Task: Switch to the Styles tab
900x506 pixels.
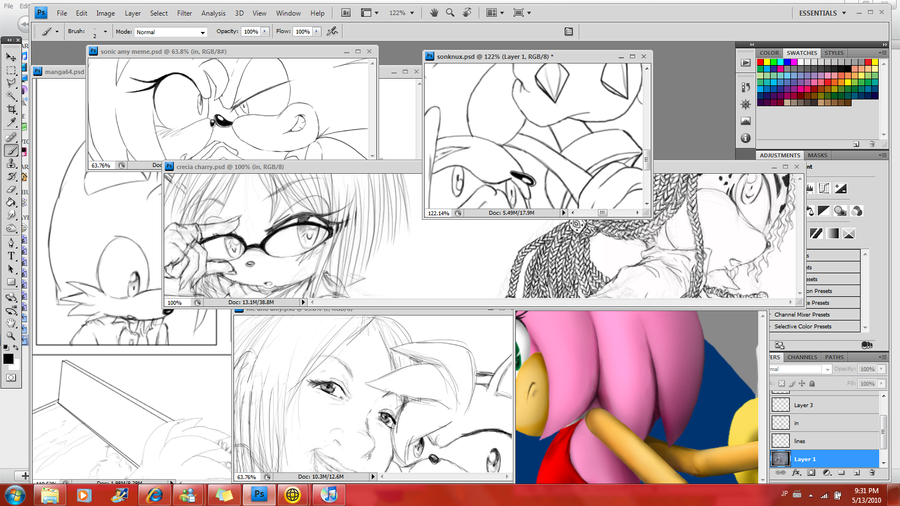Action: click(x=834, y=53)
